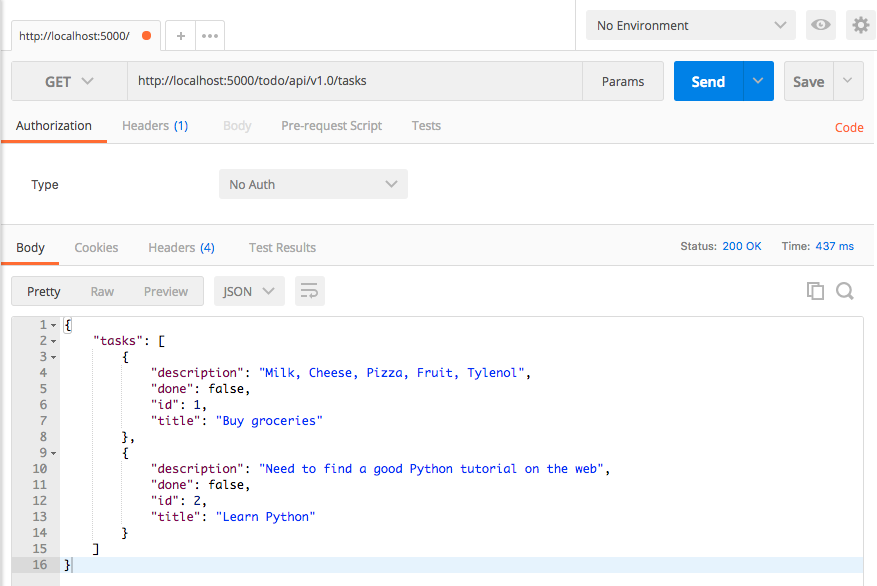Collapse tasks array fold at line 2

click(x=54, y=341)
